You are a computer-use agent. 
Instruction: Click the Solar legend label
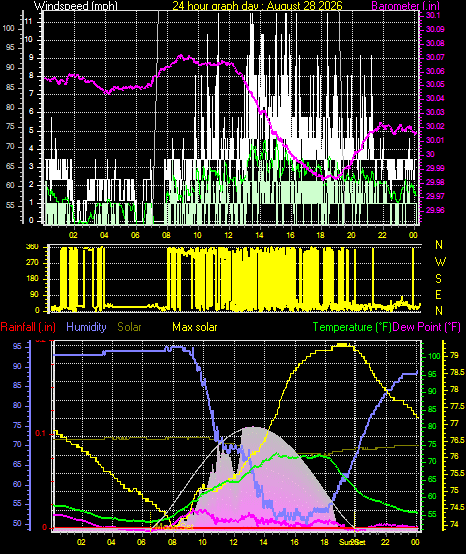[x=129, y=327]
